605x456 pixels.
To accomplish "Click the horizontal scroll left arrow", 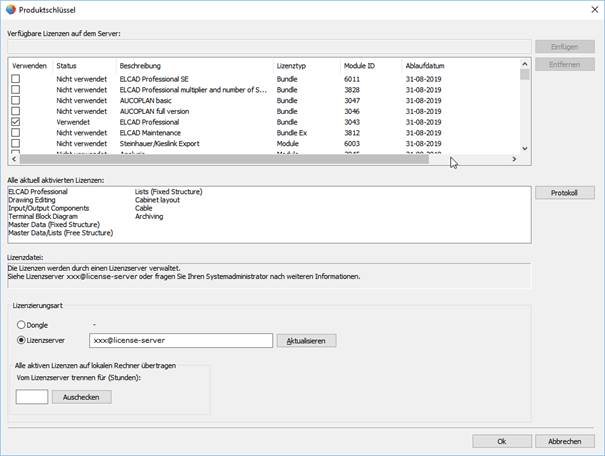I will point(14,159).
